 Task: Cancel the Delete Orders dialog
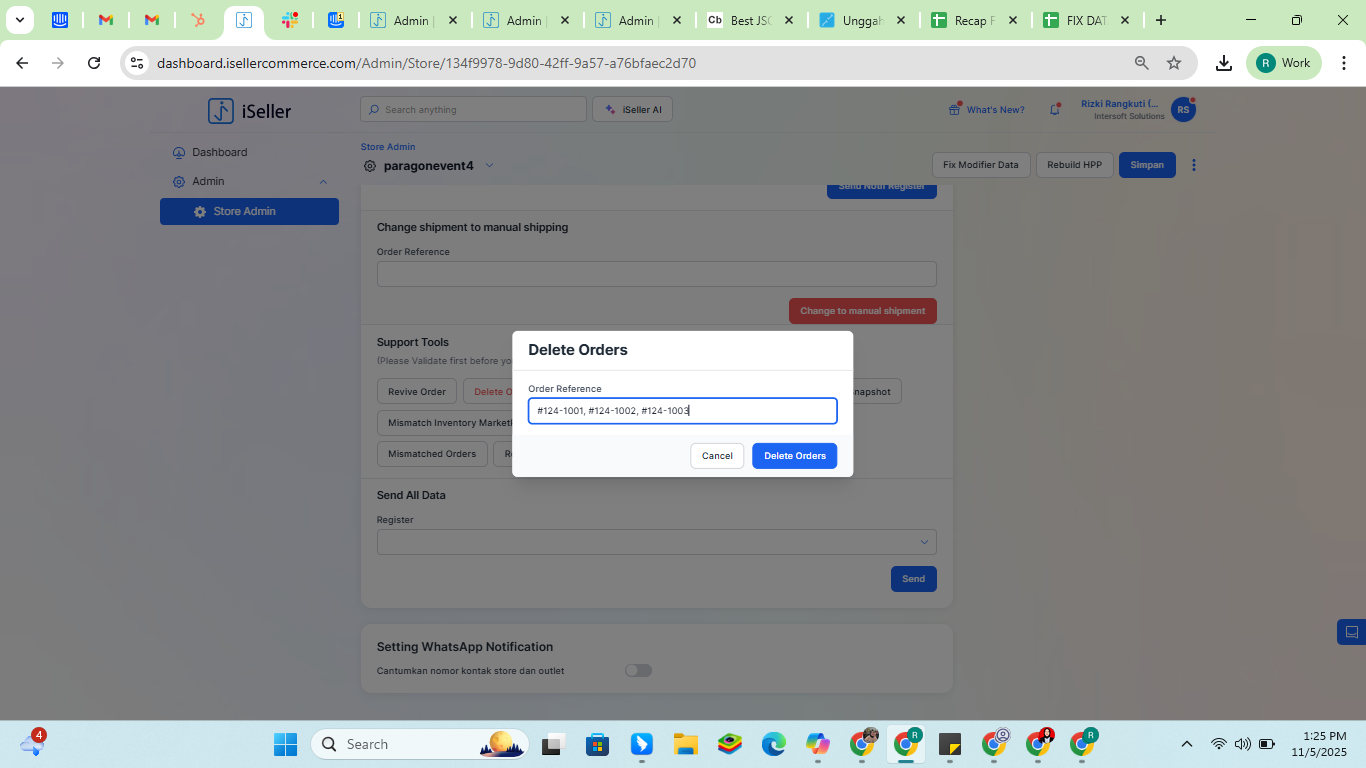tap(717, 456)
